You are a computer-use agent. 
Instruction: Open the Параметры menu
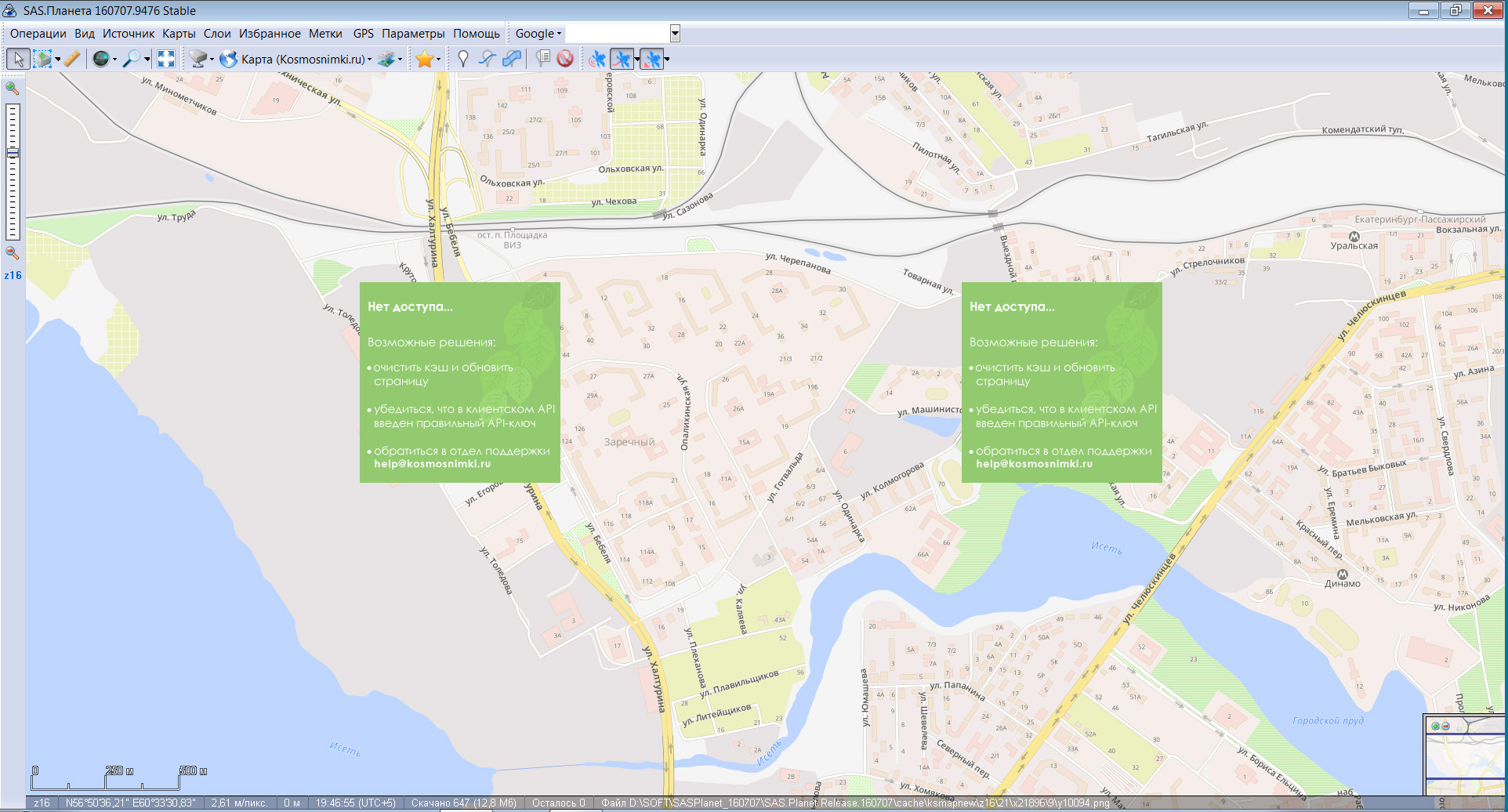click(x=413, y=34)
